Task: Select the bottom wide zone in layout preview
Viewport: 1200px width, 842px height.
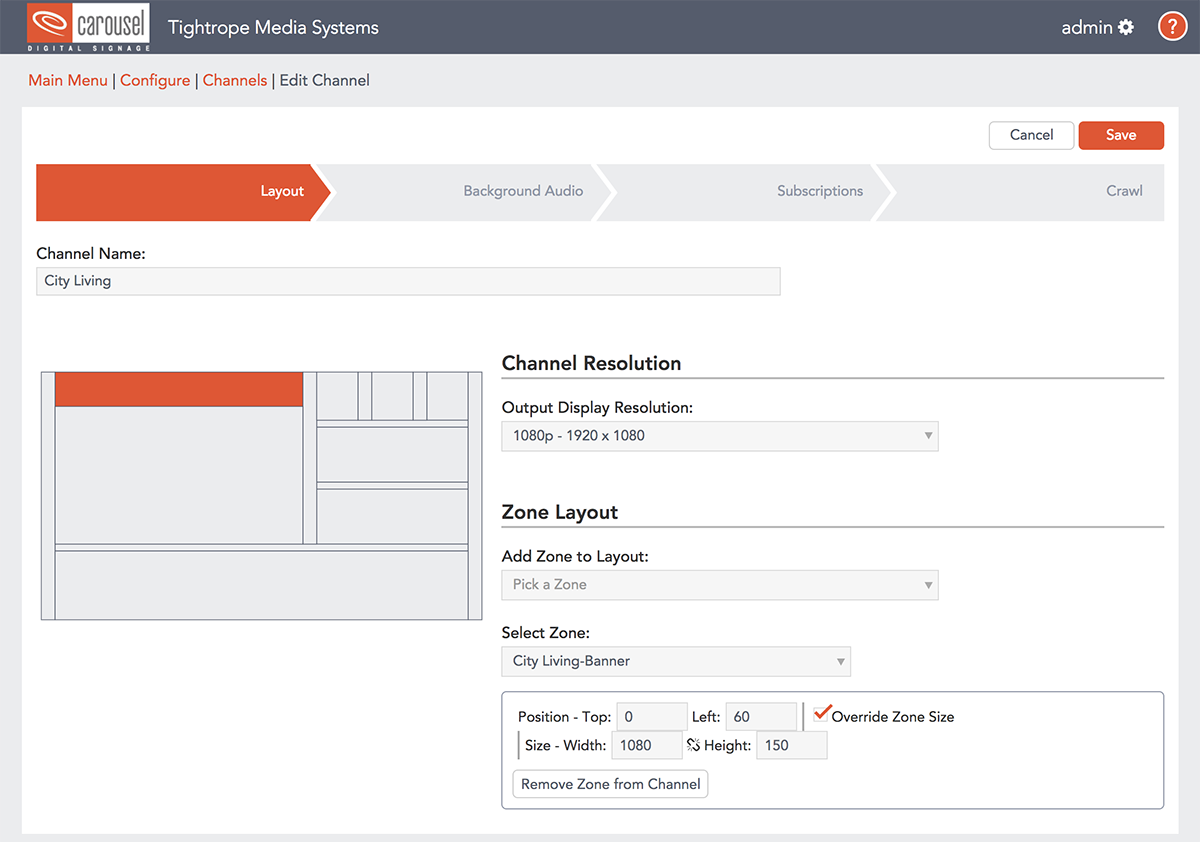Action: (261, 585)
